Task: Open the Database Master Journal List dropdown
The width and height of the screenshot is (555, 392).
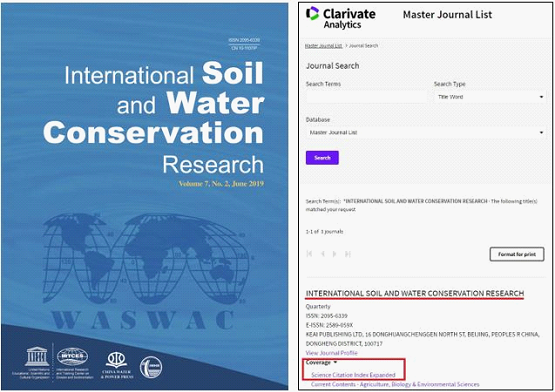Action: click(x=426, y=132)
